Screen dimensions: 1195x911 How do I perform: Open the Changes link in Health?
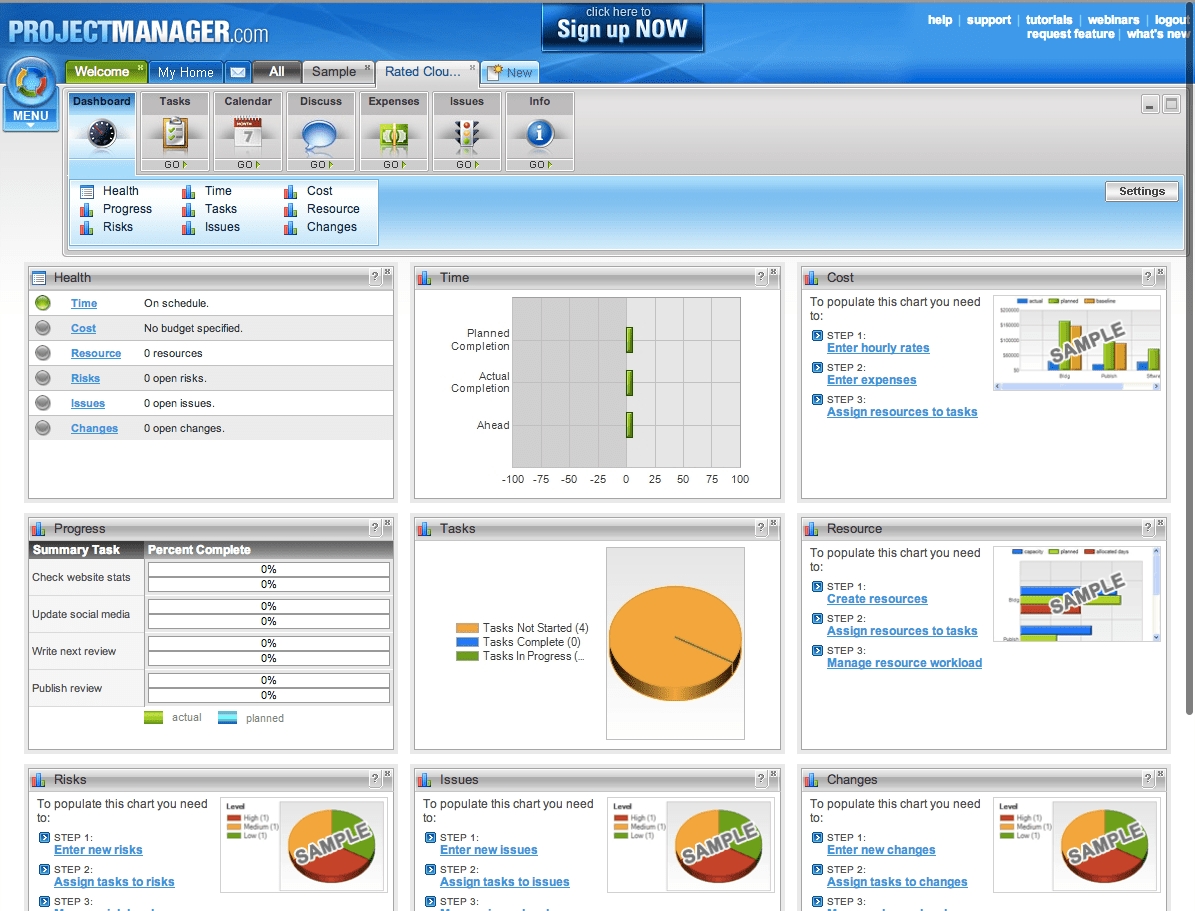pyautogui.click(x=95, y=428)
